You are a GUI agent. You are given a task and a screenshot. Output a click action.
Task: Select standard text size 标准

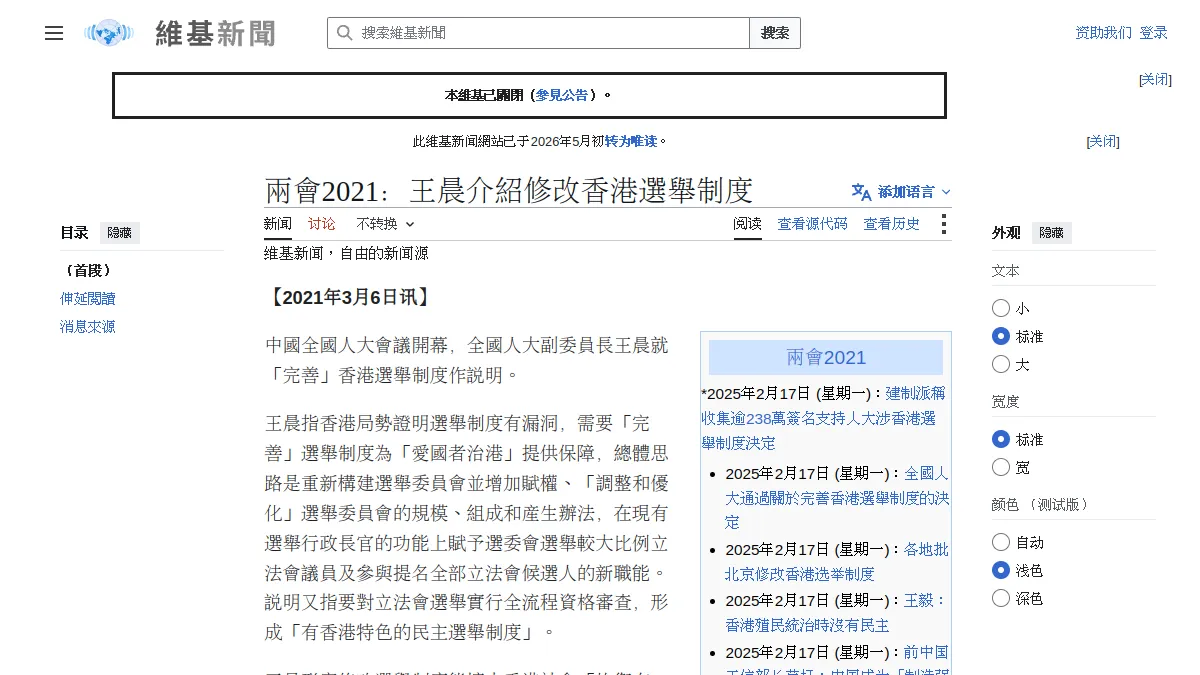click(1001, 336)
